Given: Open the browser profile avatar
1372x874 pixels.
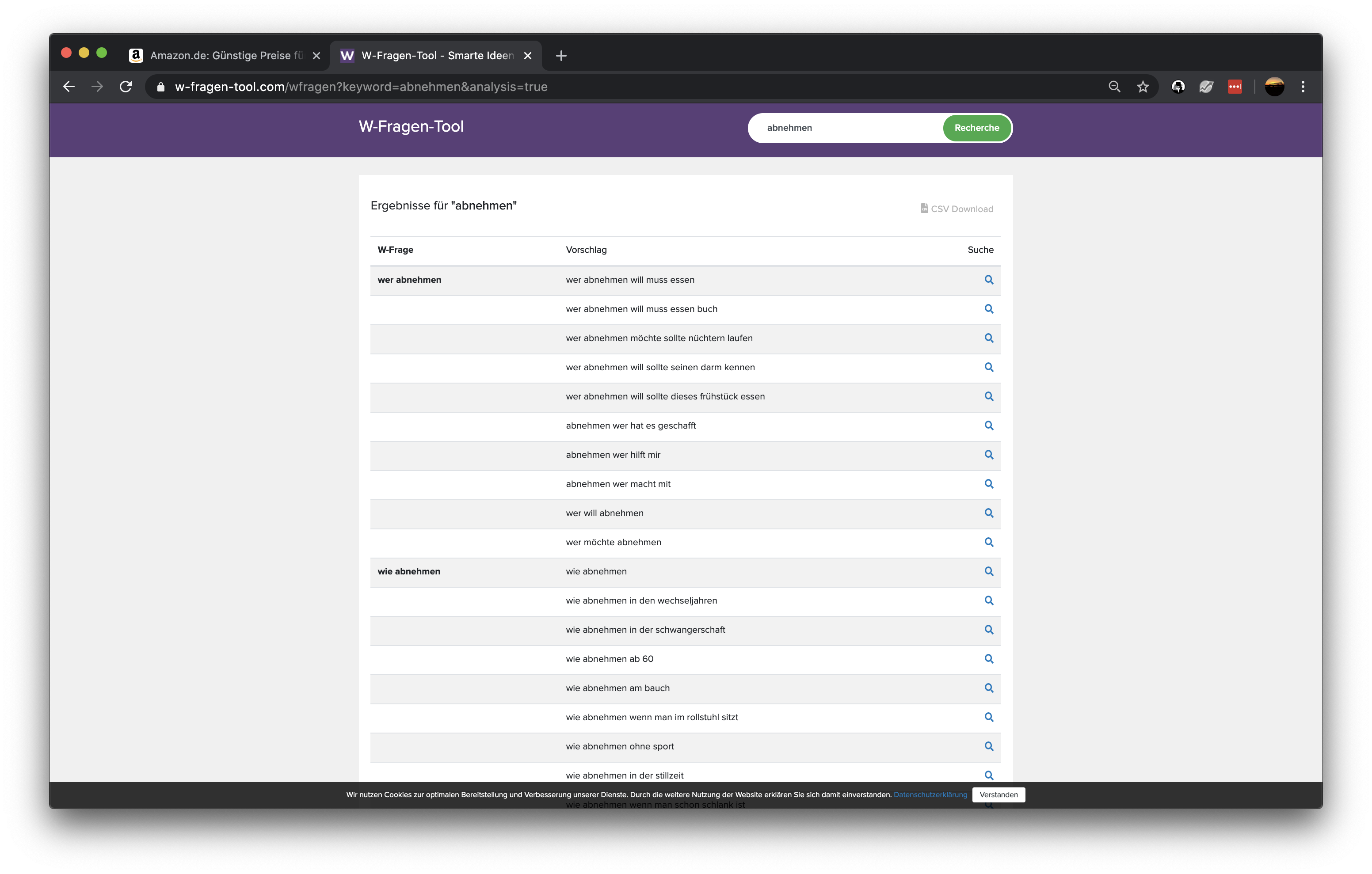Looking at the screenshot, I should pyautogui.click(x=1274, y=87).
